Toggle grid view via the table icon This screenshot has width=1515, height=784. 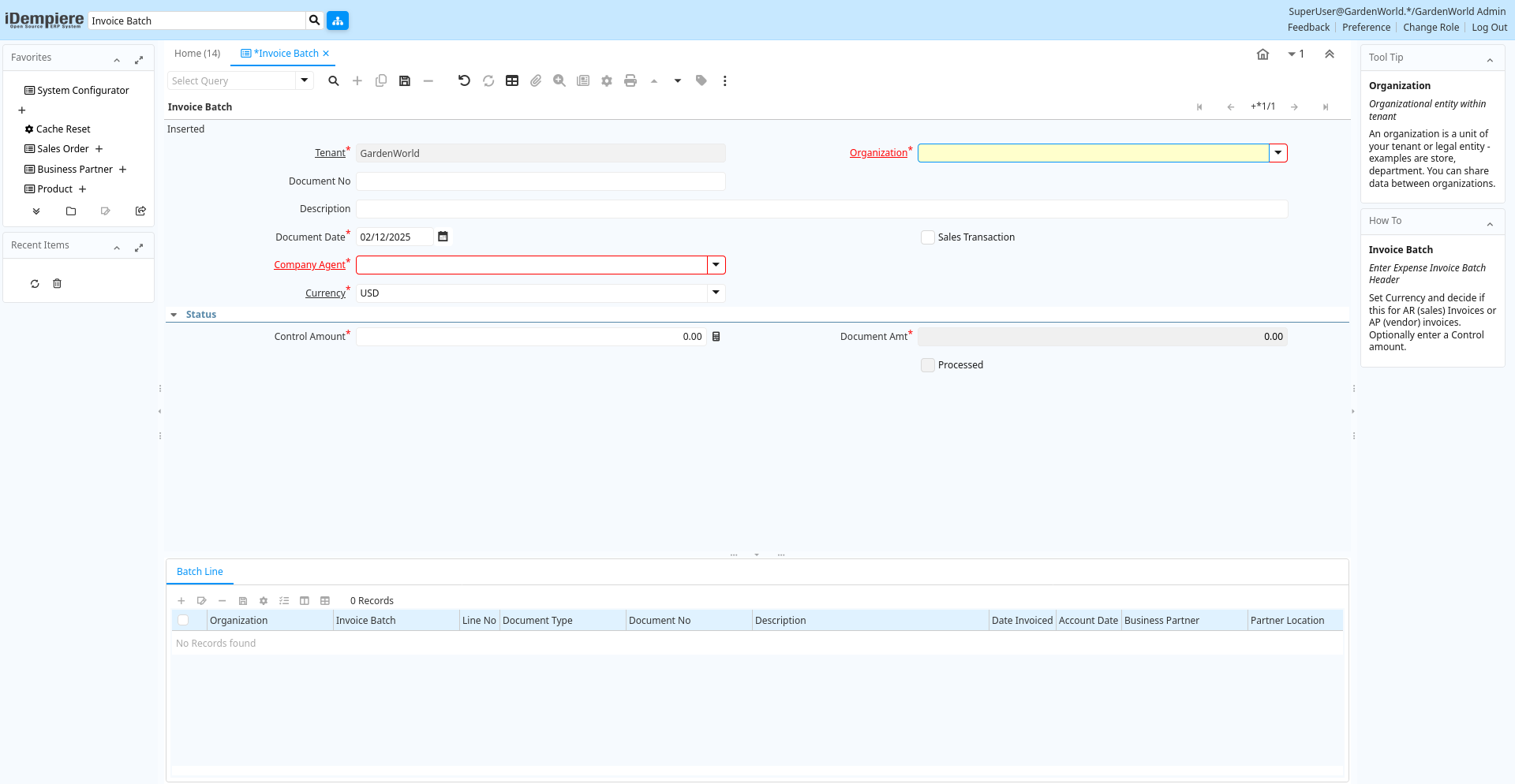[512, 80]
